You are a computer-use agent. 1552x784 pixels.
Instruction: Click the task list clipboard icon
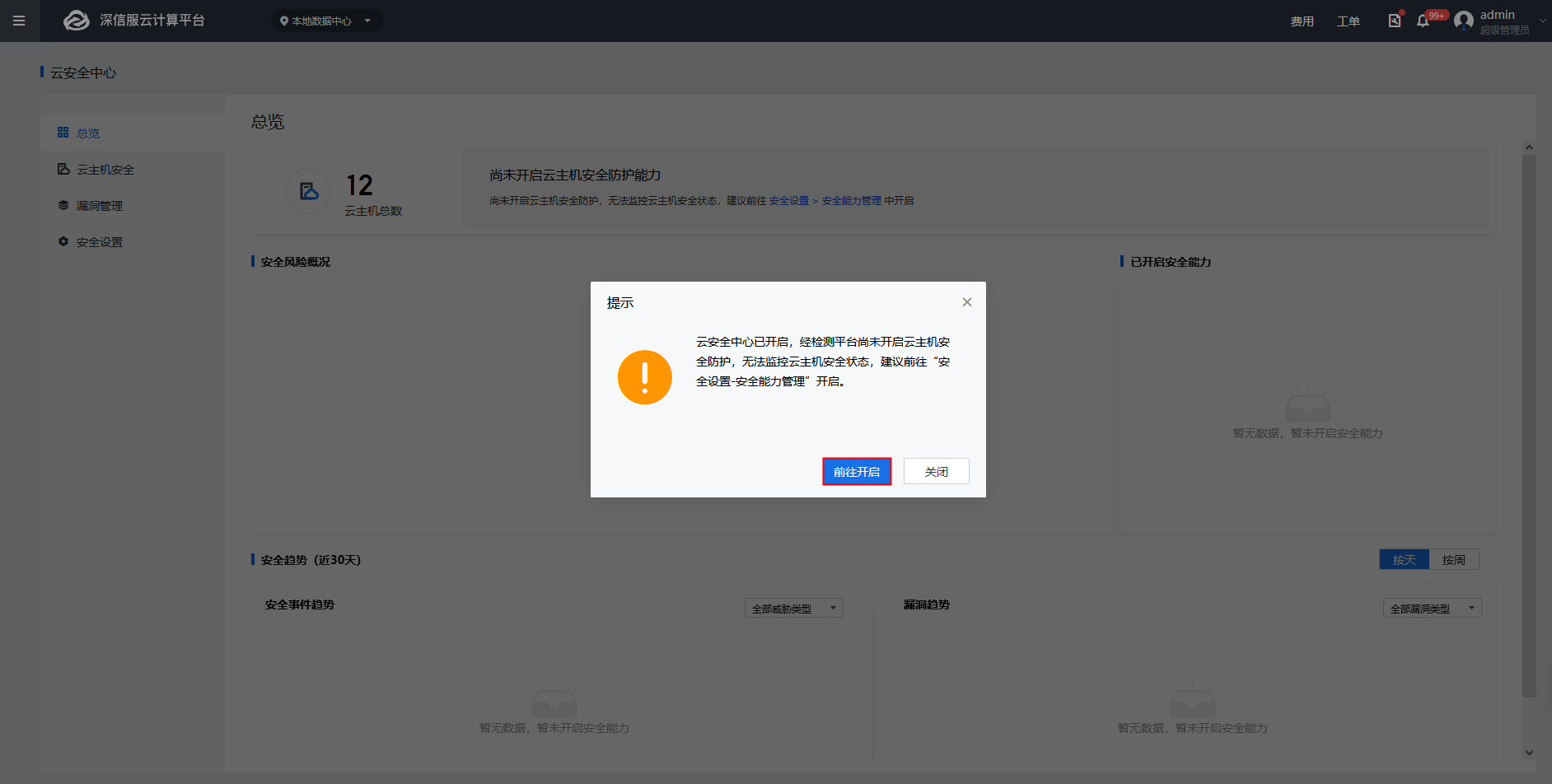(1394, 21)
